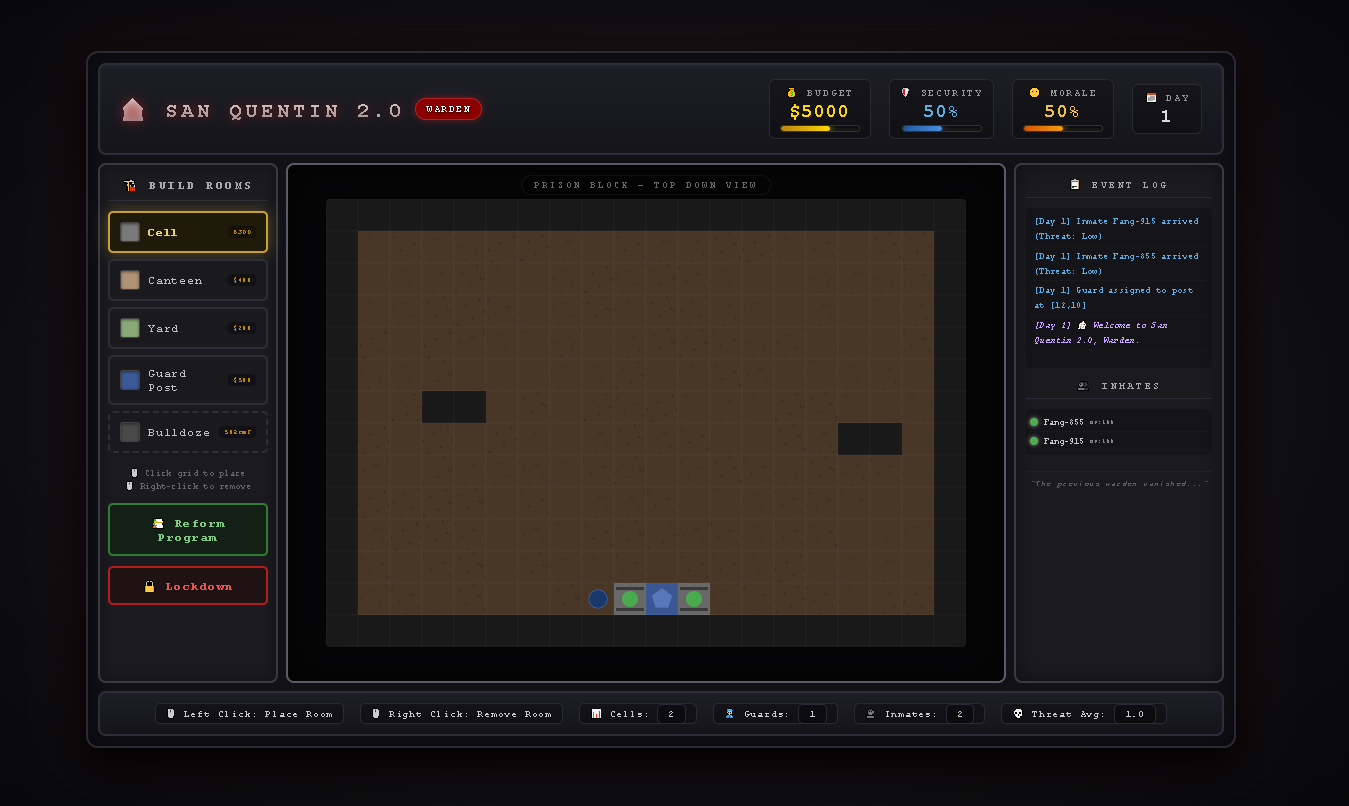This screenshot has width=1349, height=806.
Task: Click the 'San Quentin 2.0' title
Action: pos(284,110)
